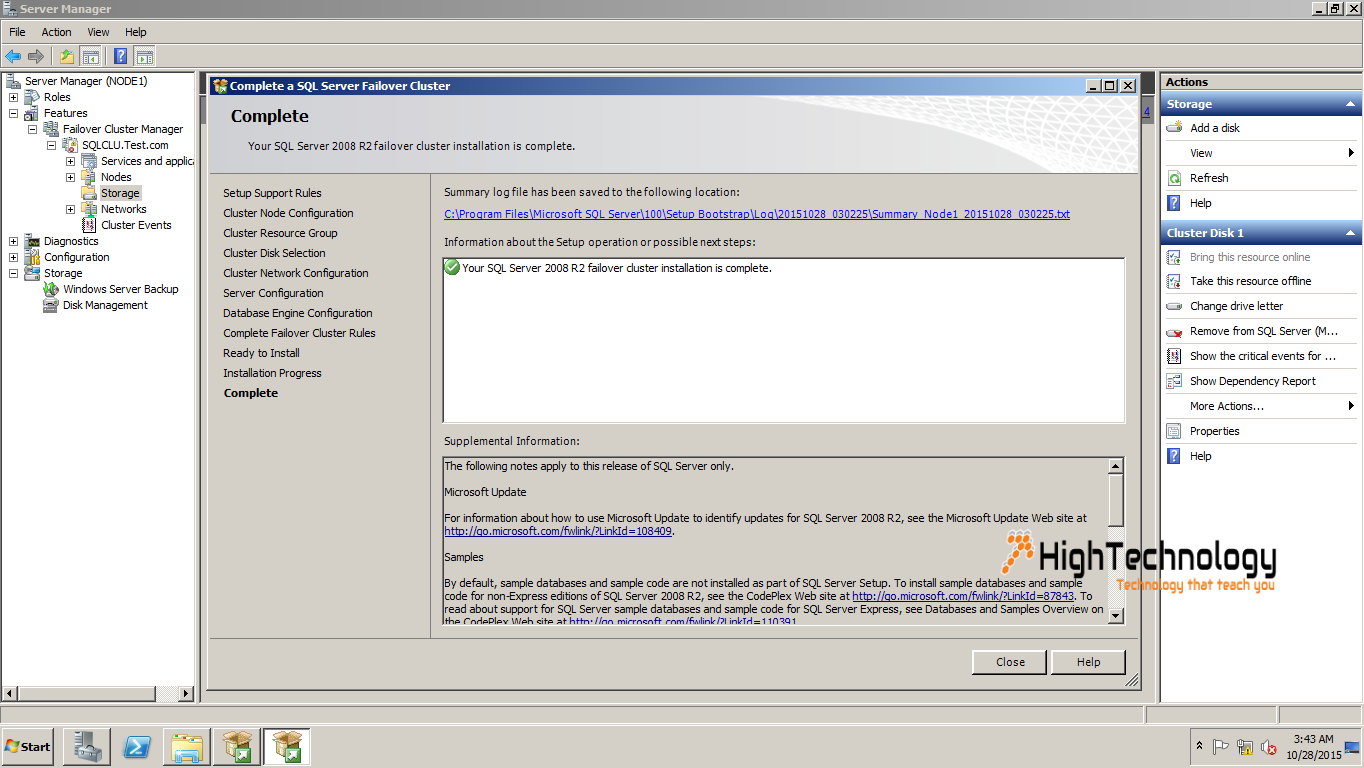Click the Roles node icon
Screen dimensions: 1364x768
tap(33, 97)
